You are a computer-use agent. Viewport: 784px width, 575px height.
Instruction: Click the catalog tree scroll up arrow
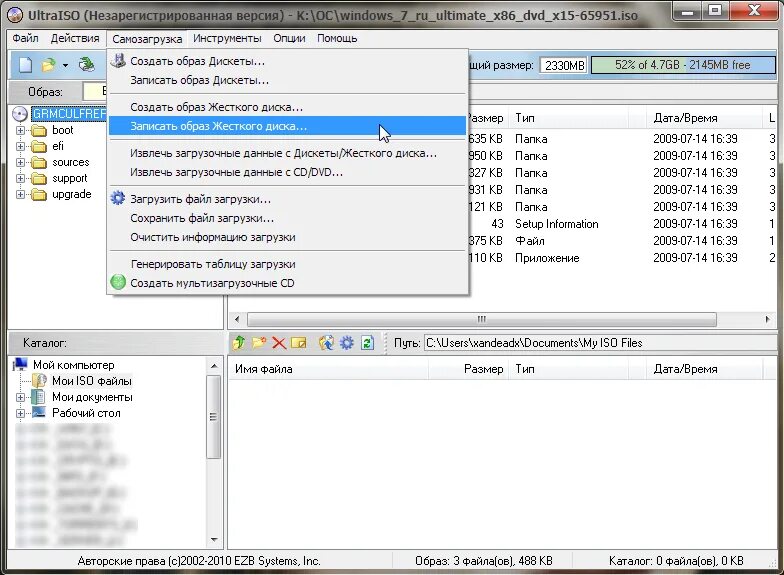(214, 366)
